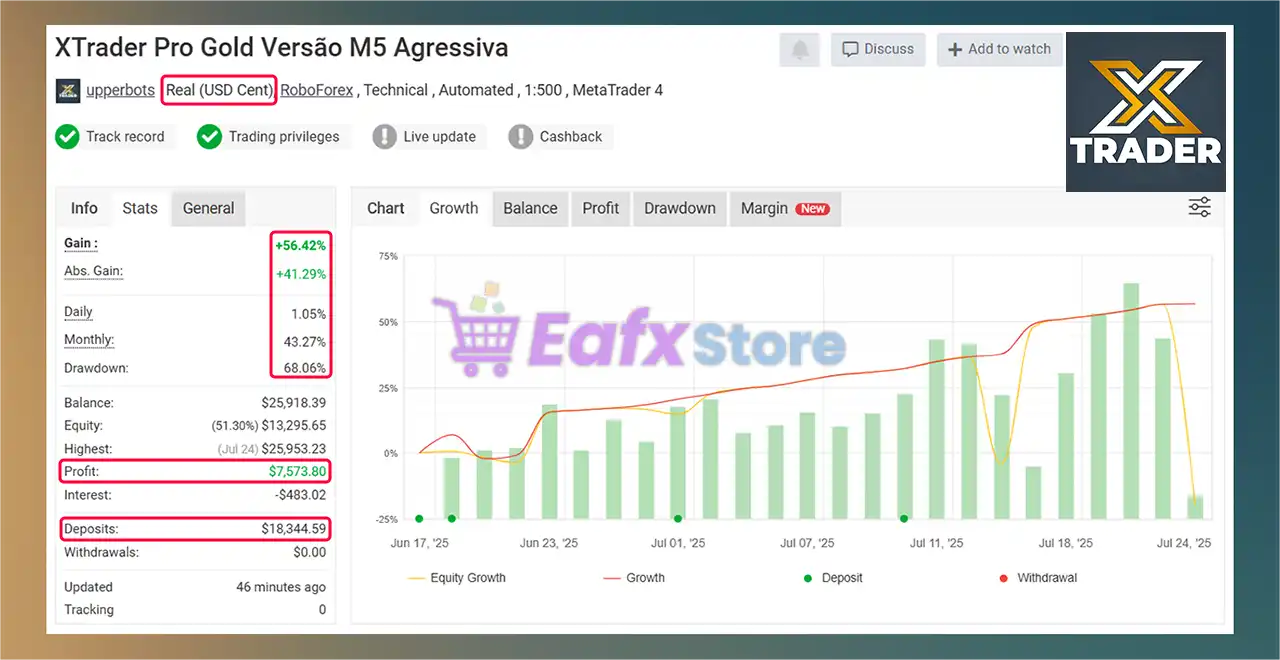Click the $0.00 withdrawals value

click(x=310, y=552)
